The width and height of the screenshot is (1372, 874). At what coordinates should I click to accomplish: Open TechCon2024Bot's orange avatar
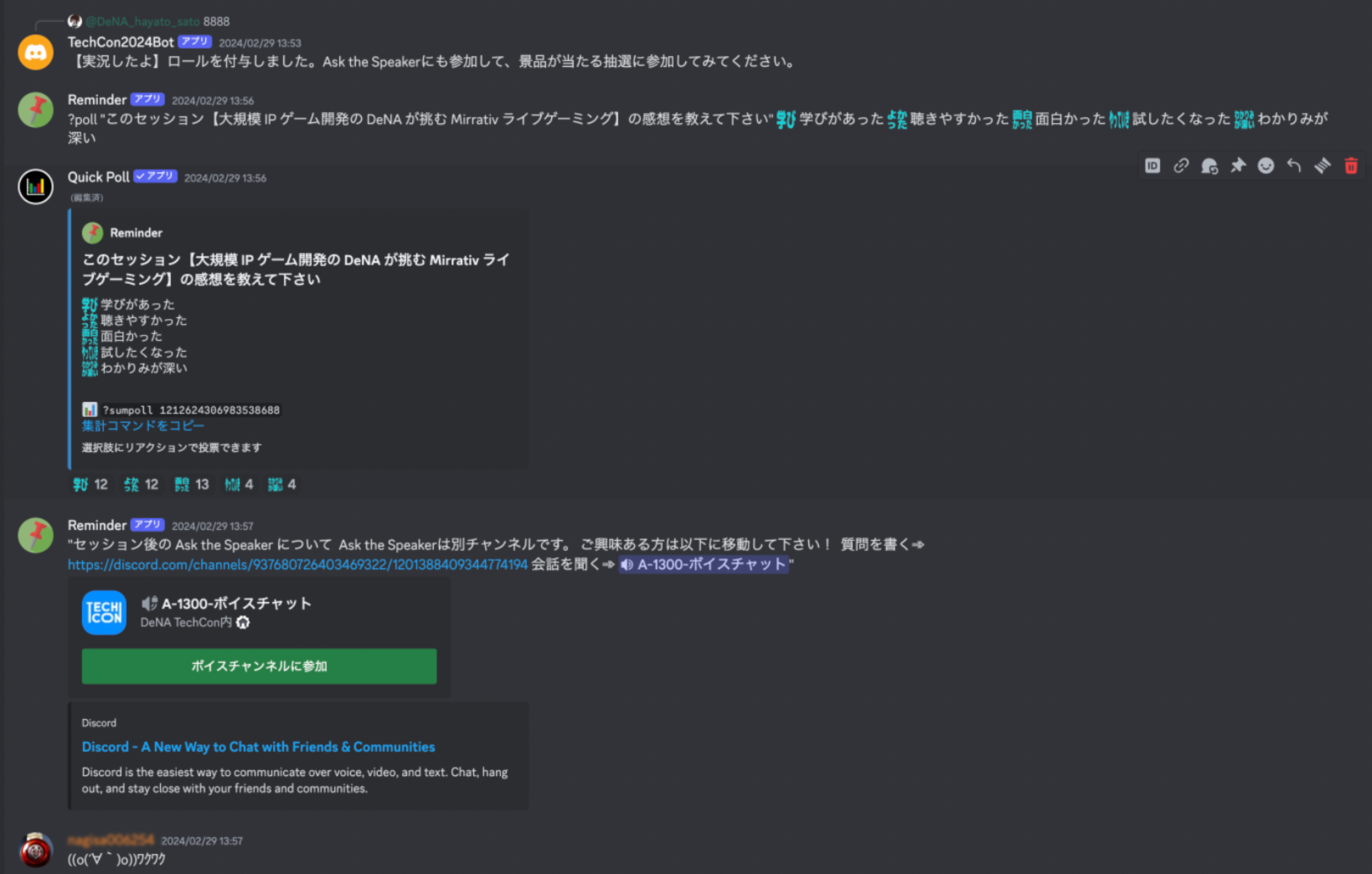pyautogui.click(x=36, y=52)
